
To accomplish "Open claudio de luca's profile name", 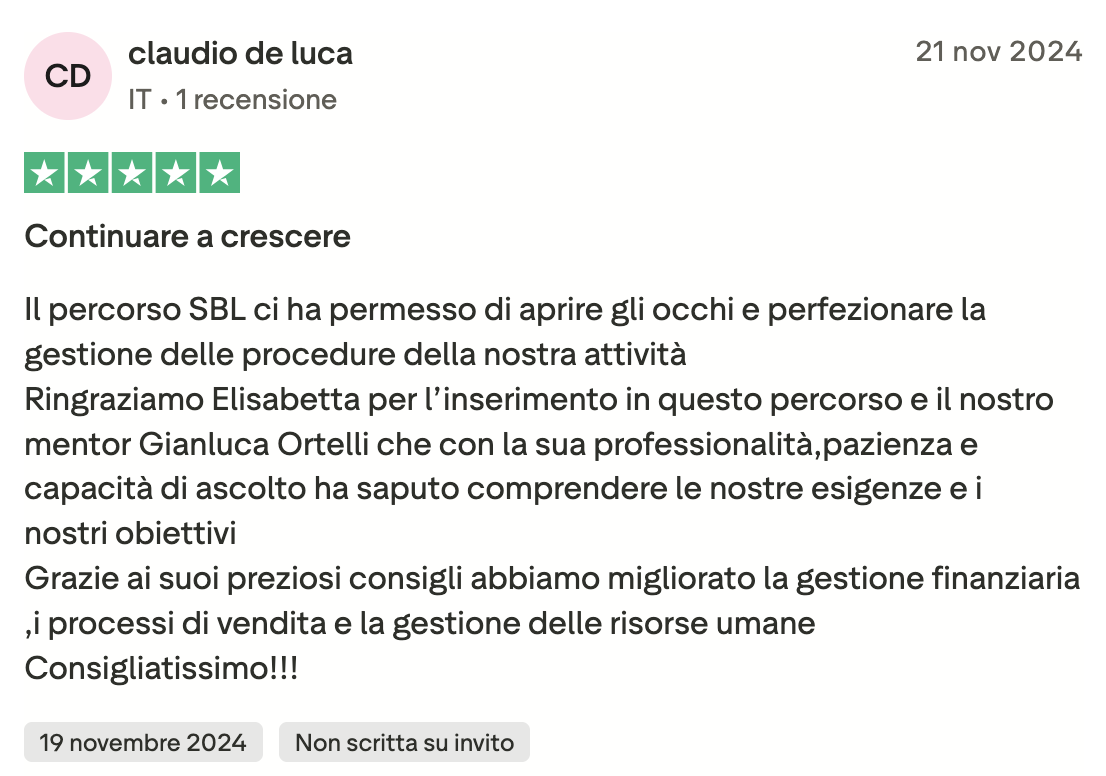I will coord(240,53).
